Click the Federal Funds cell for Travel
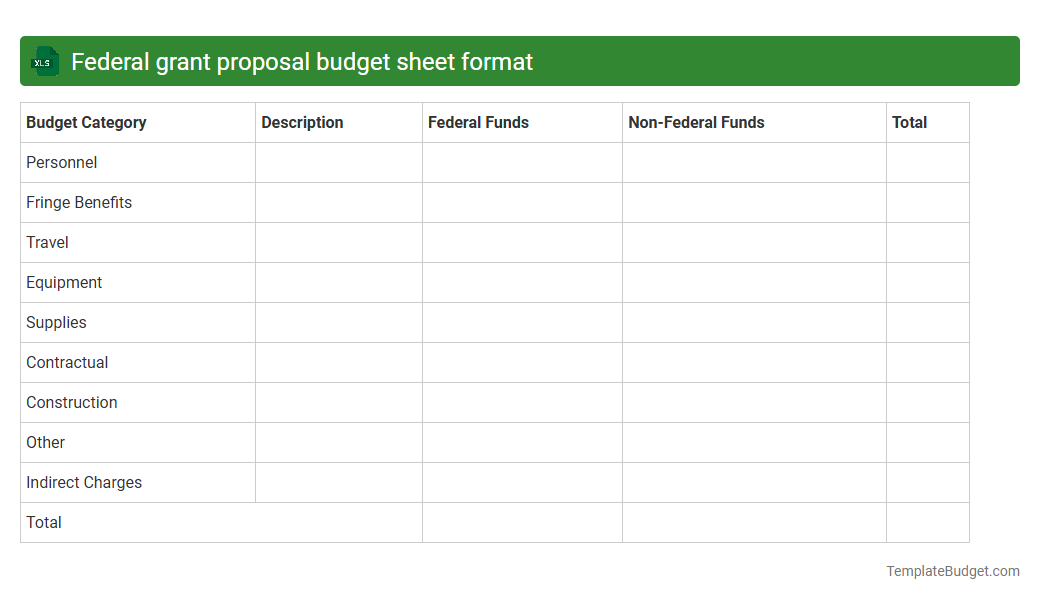 (521, 242)
